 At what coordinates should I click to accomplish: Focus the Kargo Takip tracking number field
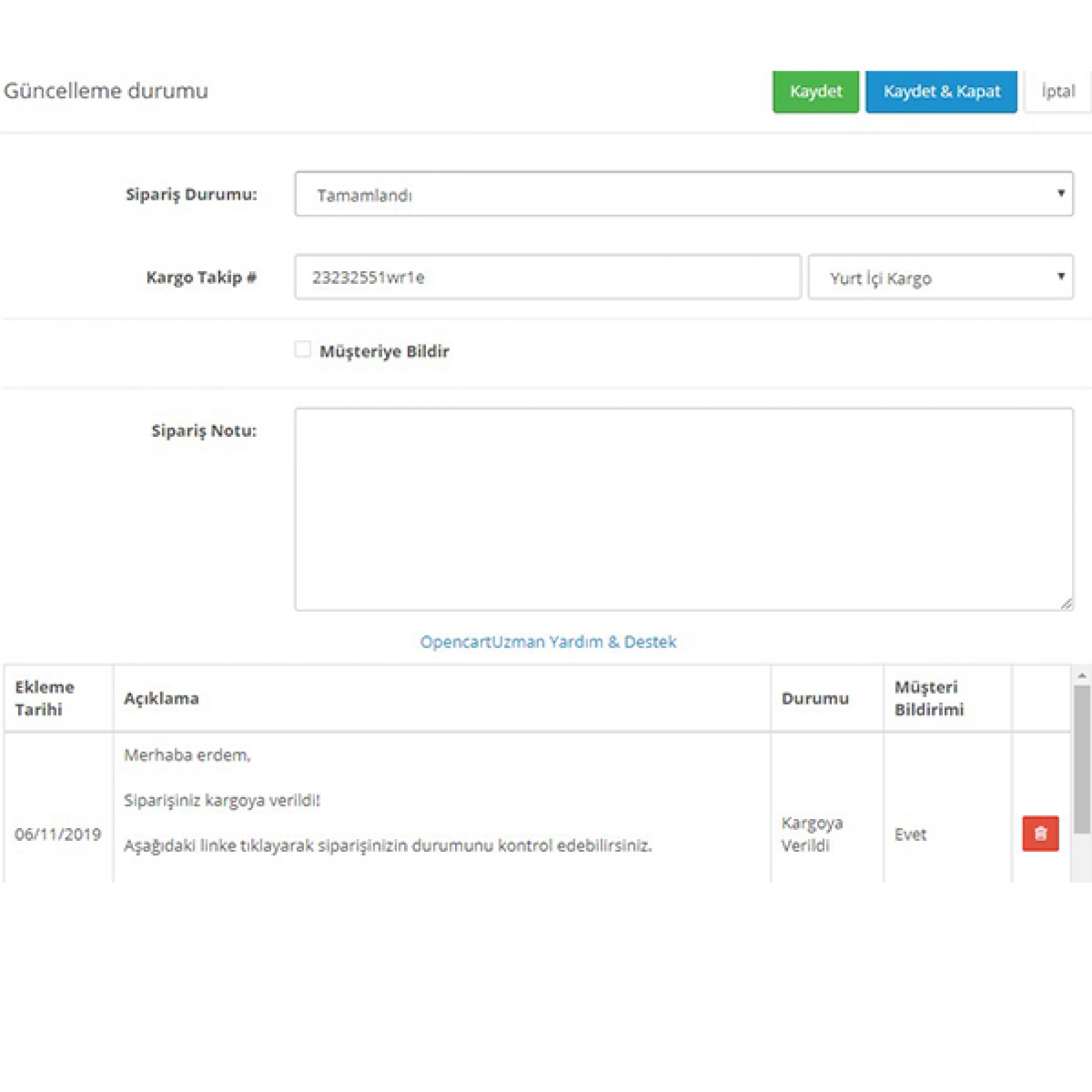coord(547,277)
